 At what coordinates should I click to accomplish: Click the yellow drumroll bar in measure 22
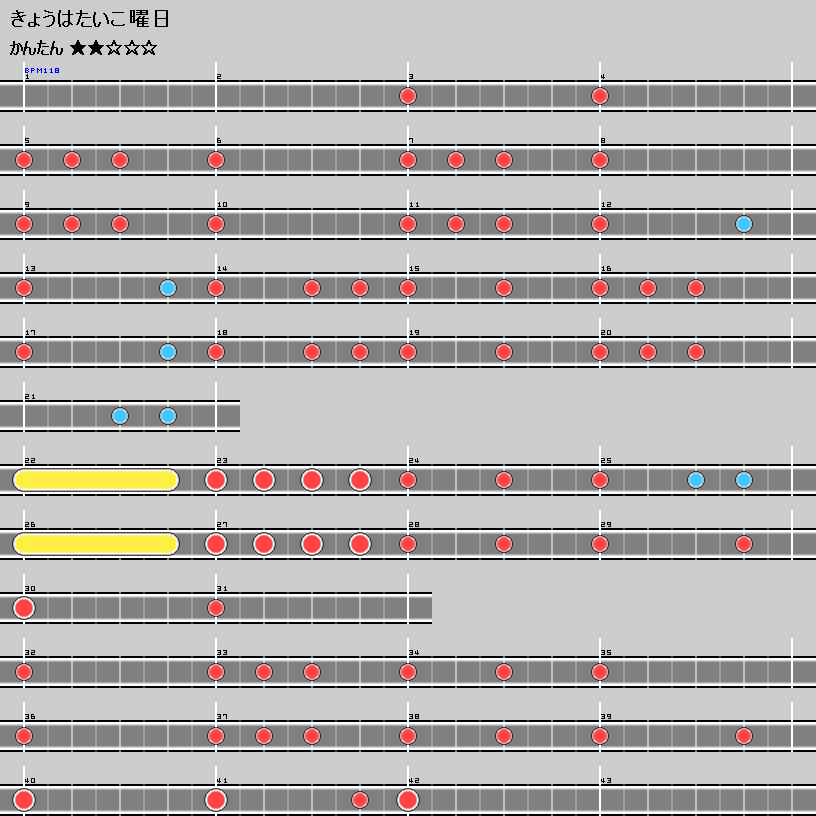click(96, 480)
